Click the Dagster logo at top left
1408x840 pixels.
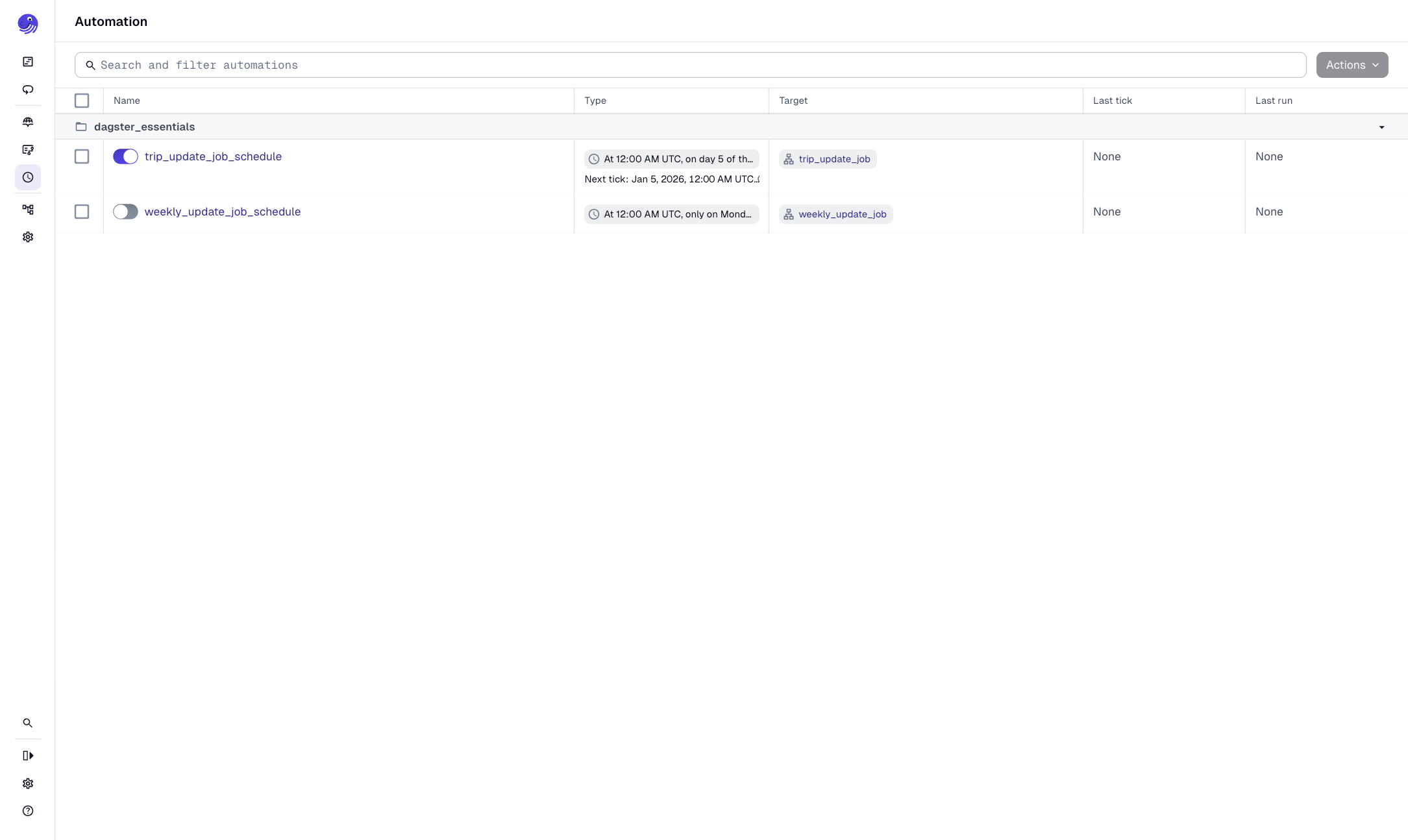coord(27,23)
